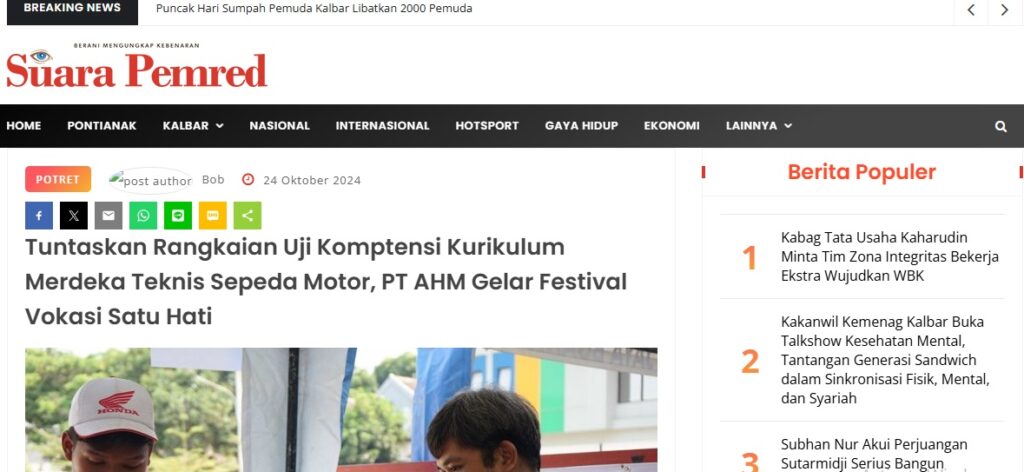
Task: Open the EKONOMI menu item
Action: click(671, 126)
